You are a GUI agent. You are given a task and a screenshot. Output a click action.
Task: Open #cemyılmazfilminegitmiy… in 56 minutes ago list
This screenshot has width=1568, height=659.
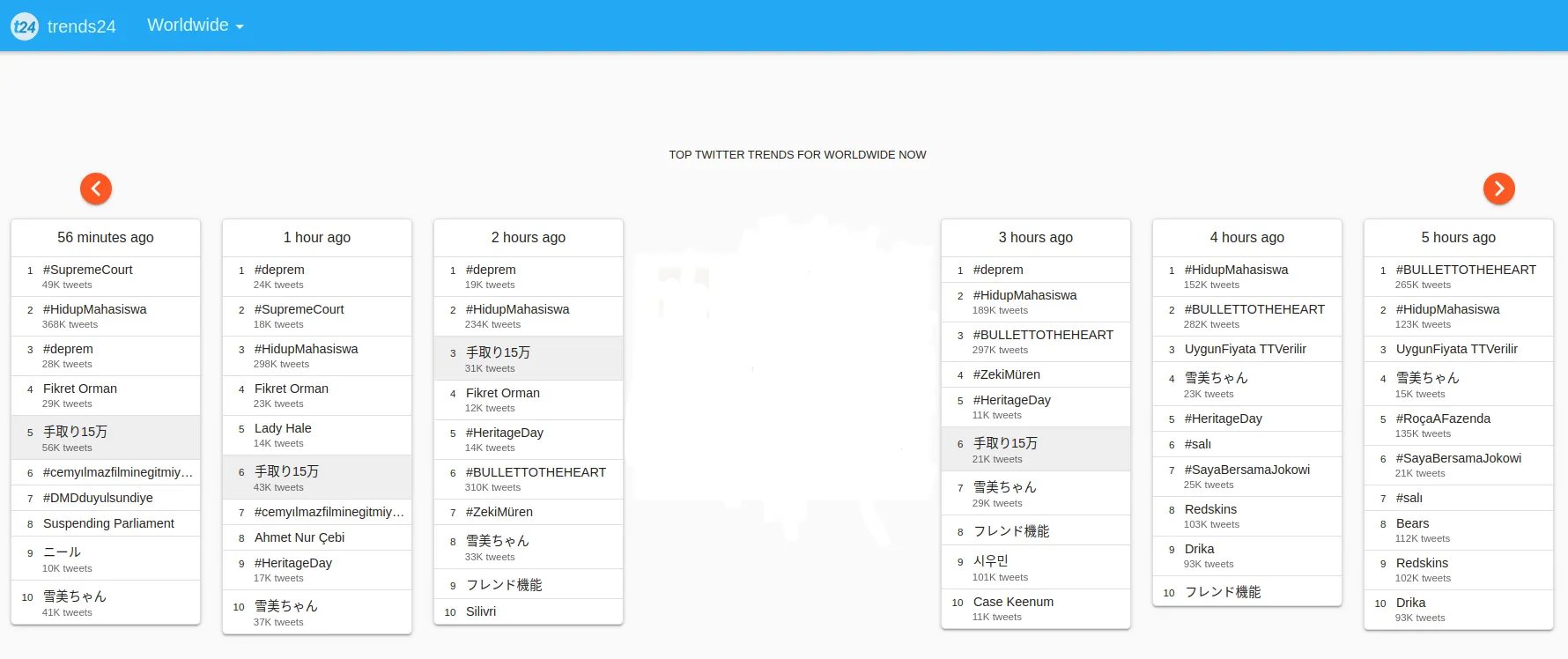118,472
